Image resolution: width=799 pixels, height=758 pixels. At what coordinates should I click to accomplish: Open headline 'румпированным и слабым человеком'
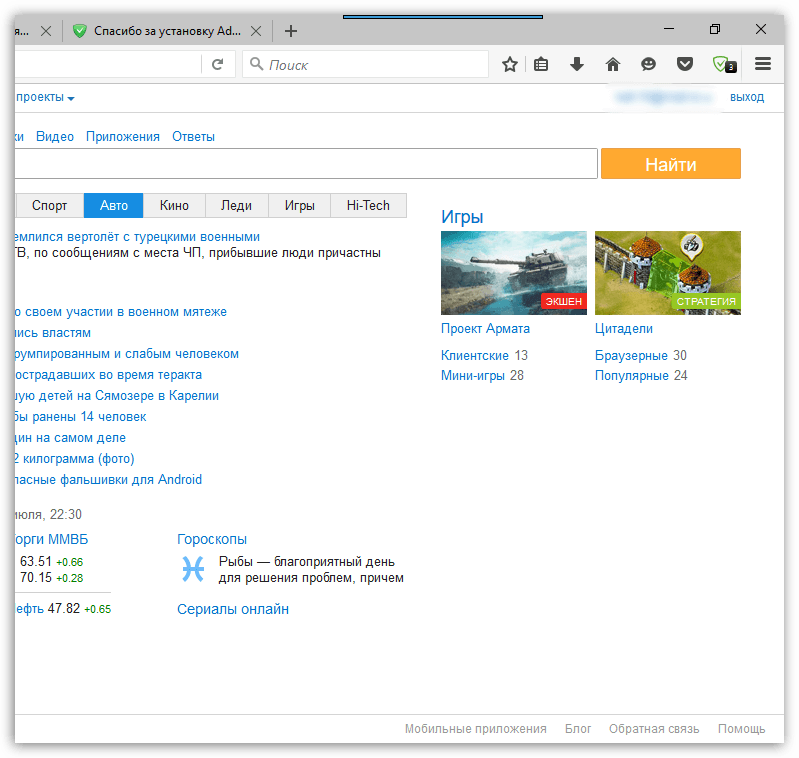click(x=127, y=354)
